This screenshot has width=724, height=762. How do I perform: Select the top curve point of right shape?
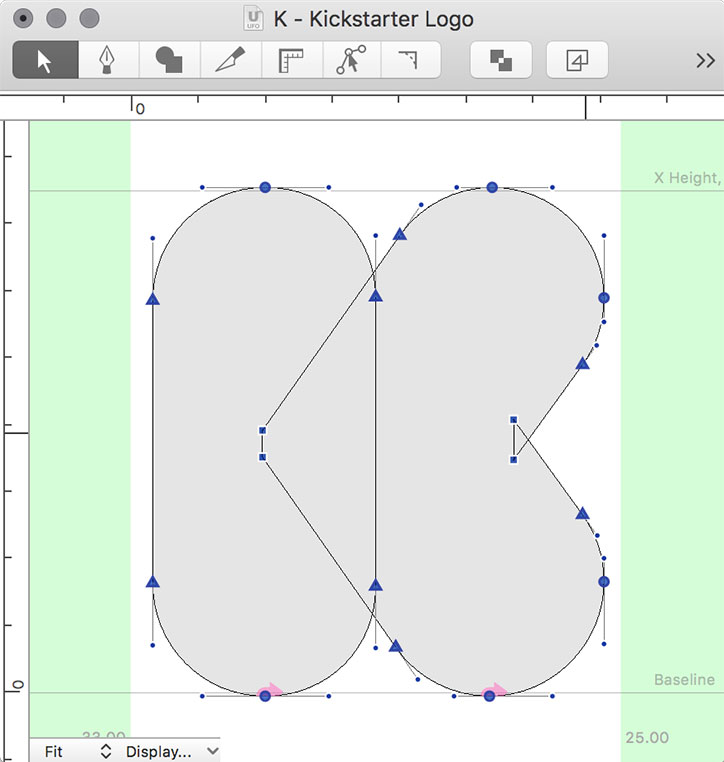pos(492,187)
